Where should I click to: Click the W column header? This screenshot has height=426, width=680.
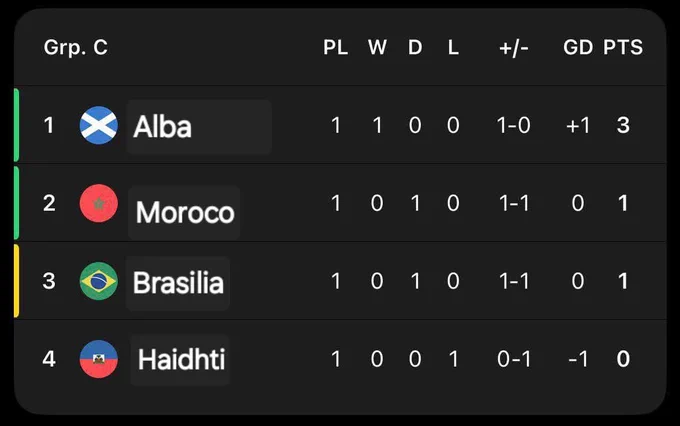click(x=377, y=47)
